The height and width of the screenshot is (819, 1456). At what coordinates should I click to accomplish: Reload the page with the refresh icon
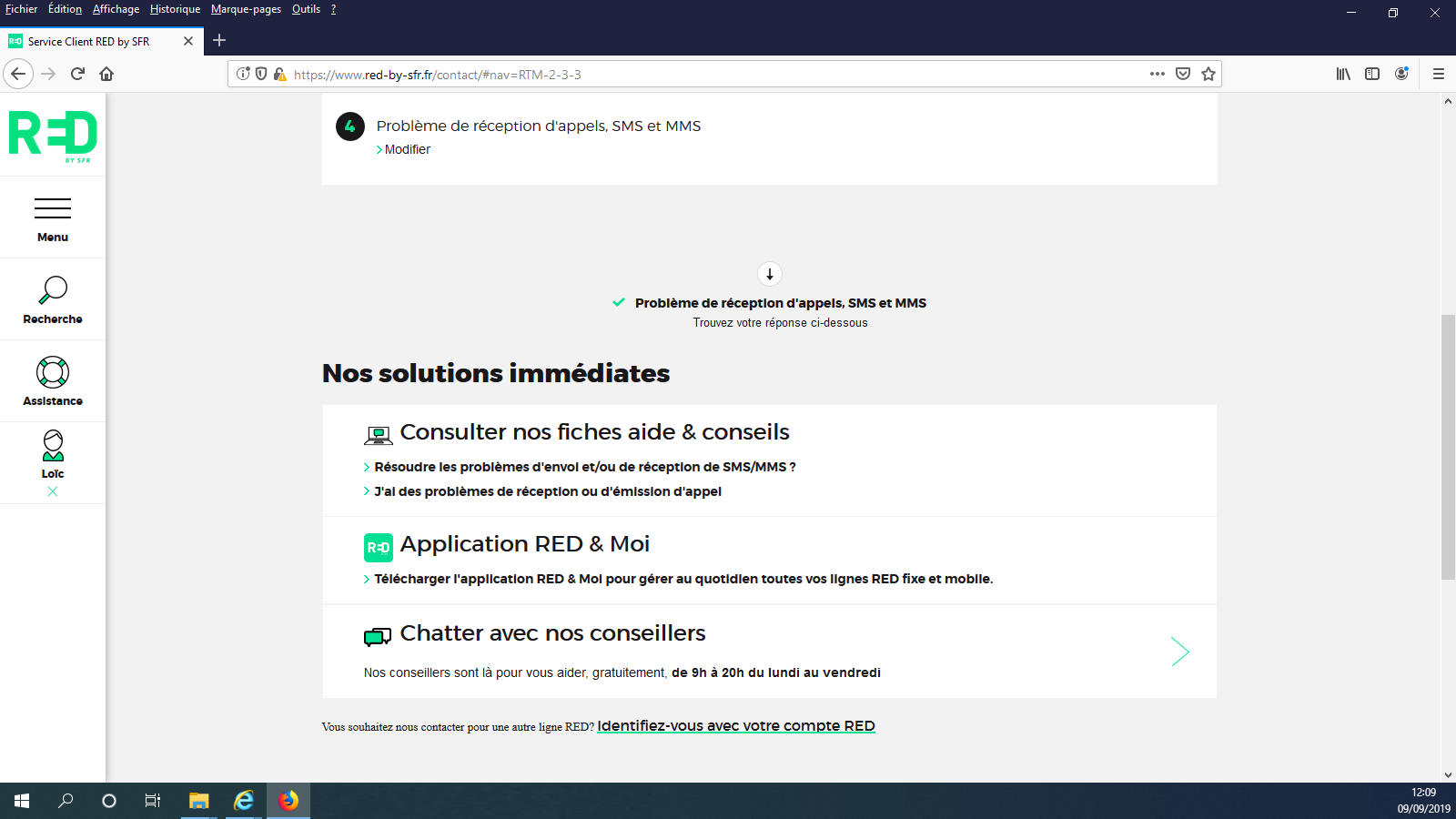(77, 74)
